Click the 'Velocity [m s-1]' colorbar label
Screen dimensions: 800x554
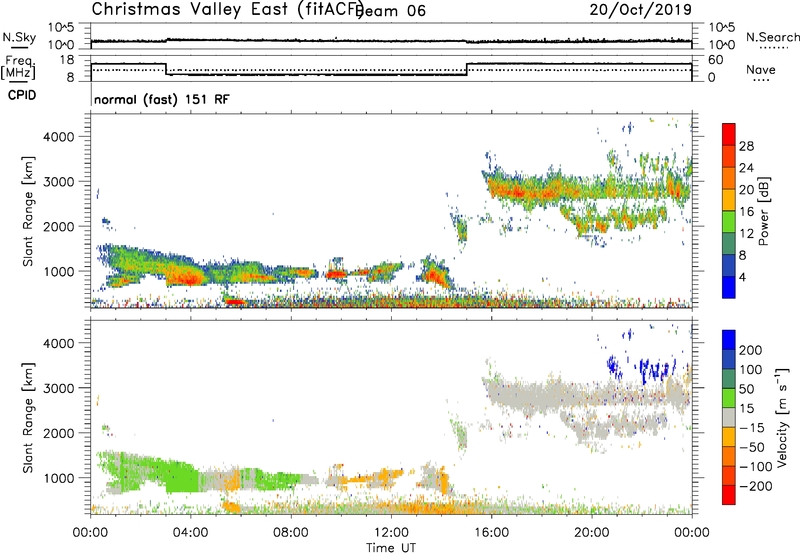[782, 417]
